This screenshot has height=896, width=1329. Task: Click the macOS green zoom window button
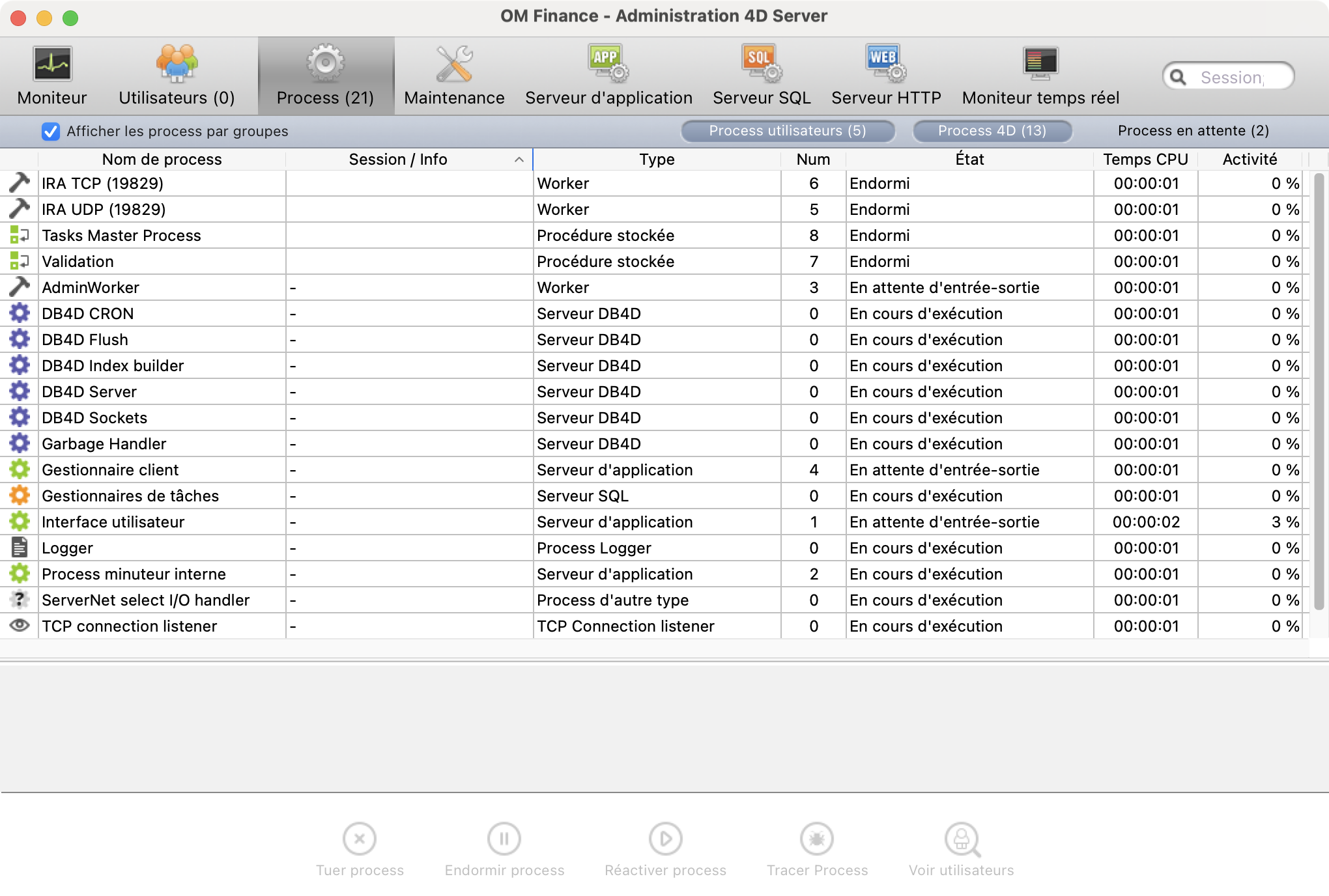click(70, 18)
